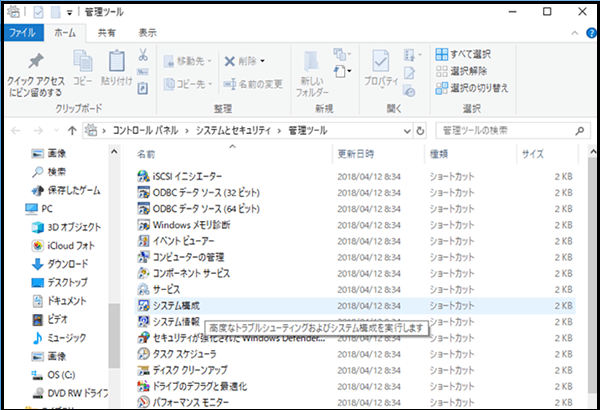Screen dimensions: 600x410
Task: Click the Back navigation arrow
Action: point(16,131)
